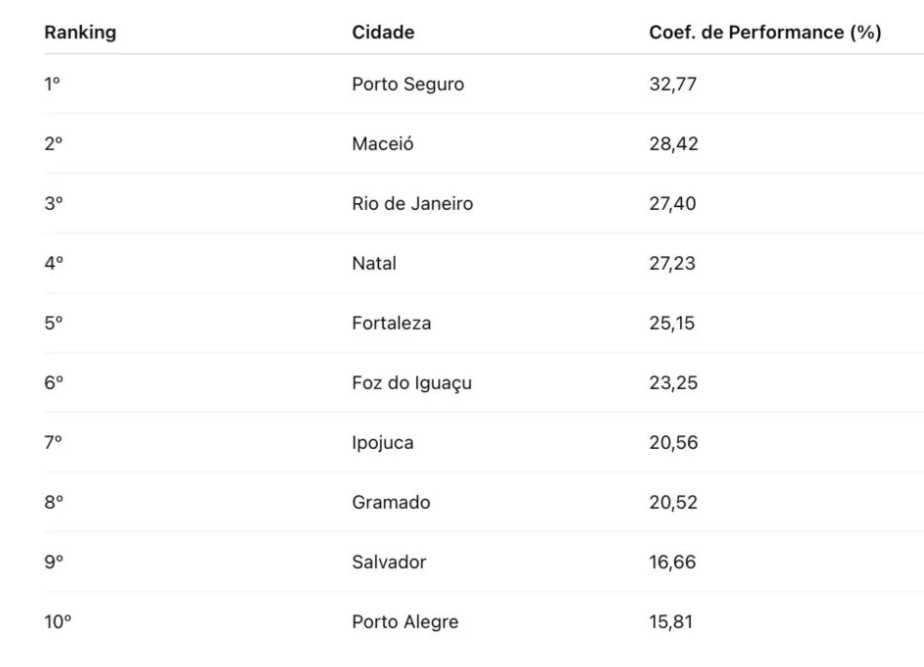Click the 27,40 performance value

click(x=672, y=204)
